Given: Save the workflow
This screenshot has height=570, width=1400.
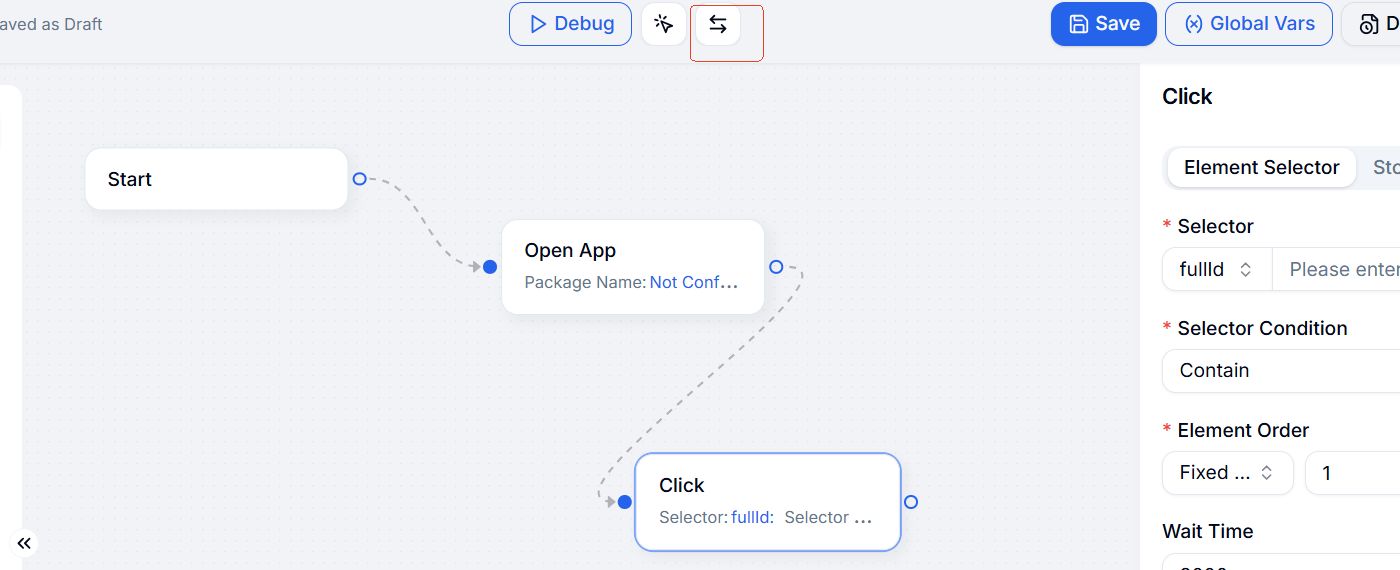Looking at the screenshot, I should (1103, 24).
